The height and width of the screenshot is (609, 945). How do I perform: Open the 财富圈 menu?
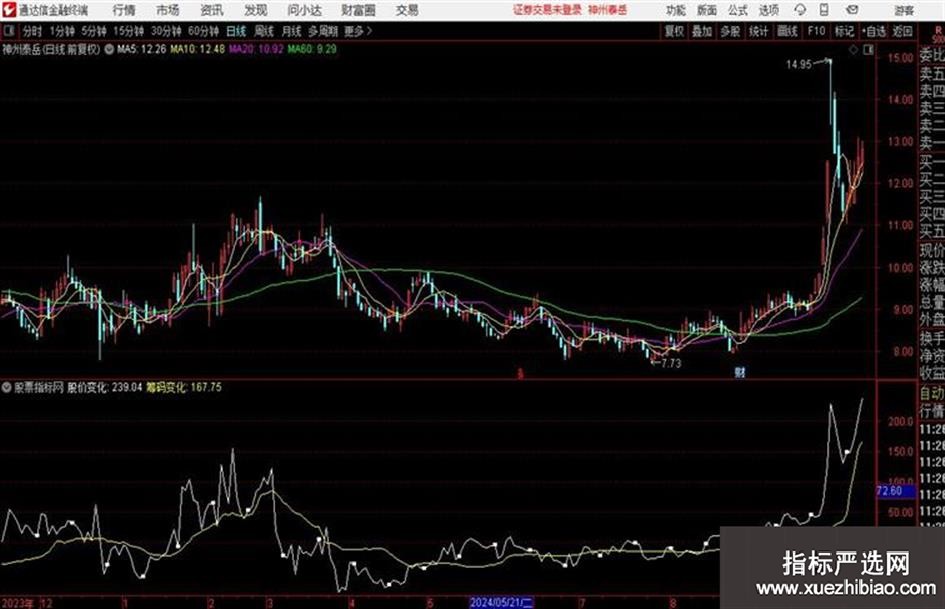point(358,10)
